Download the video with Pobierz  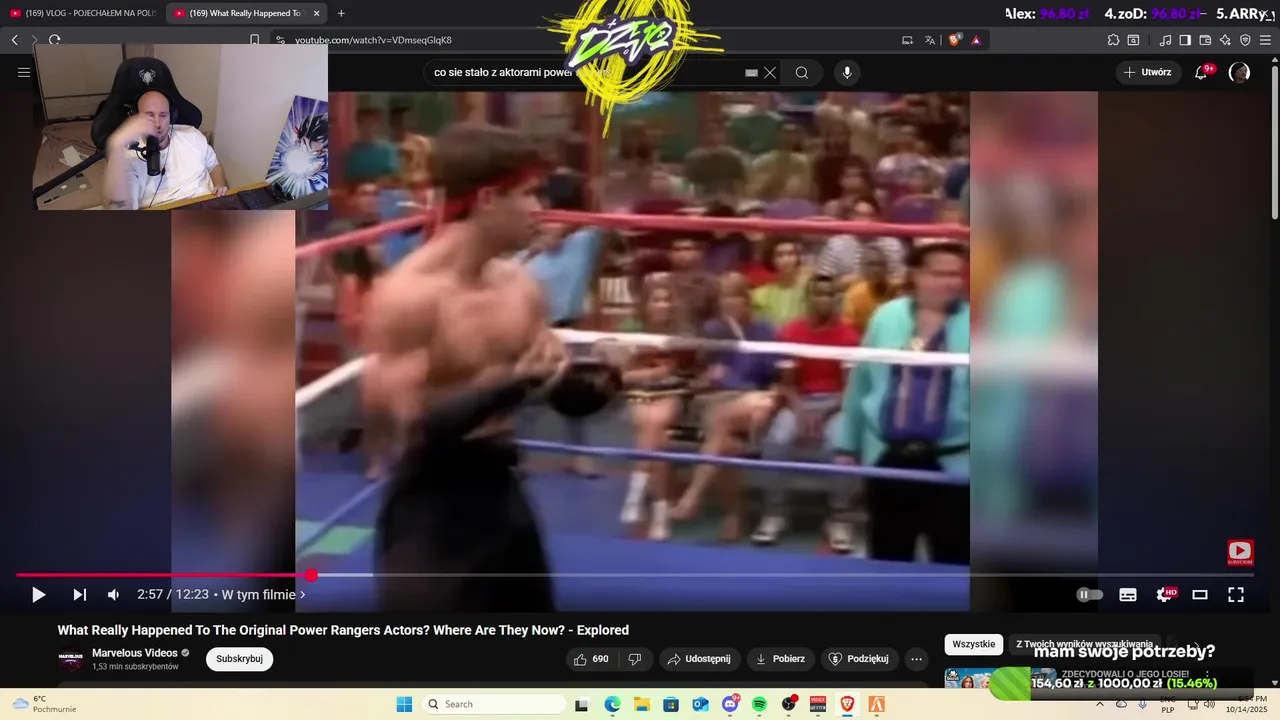(780, 659)
